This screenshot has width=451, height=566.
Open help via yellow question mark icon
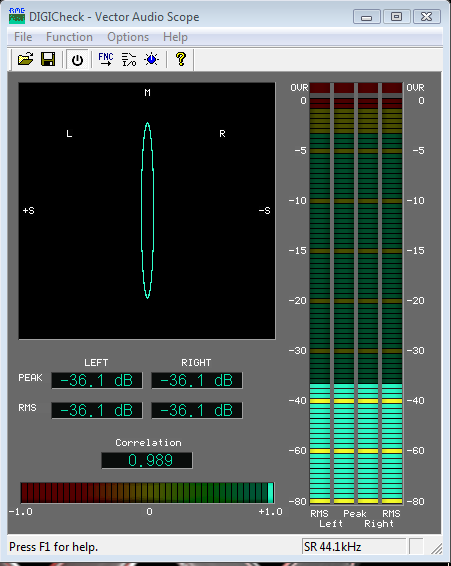[181, 59]
